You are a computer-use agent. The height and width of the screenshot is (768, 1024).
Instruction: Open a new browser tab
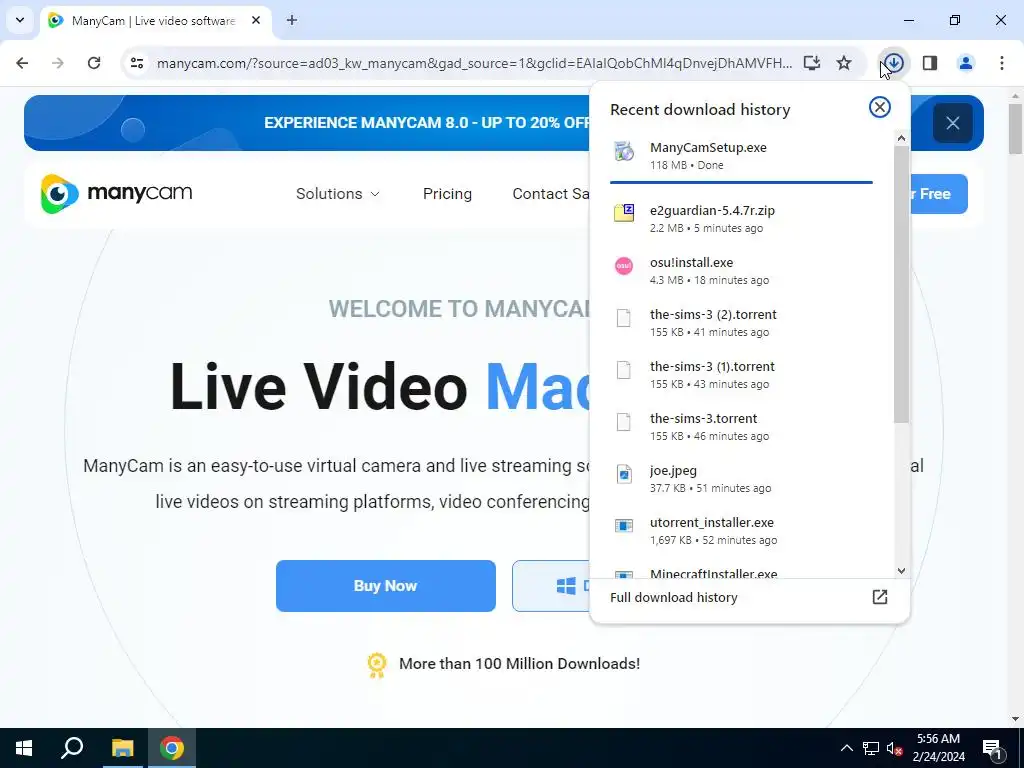pos(292,20)
